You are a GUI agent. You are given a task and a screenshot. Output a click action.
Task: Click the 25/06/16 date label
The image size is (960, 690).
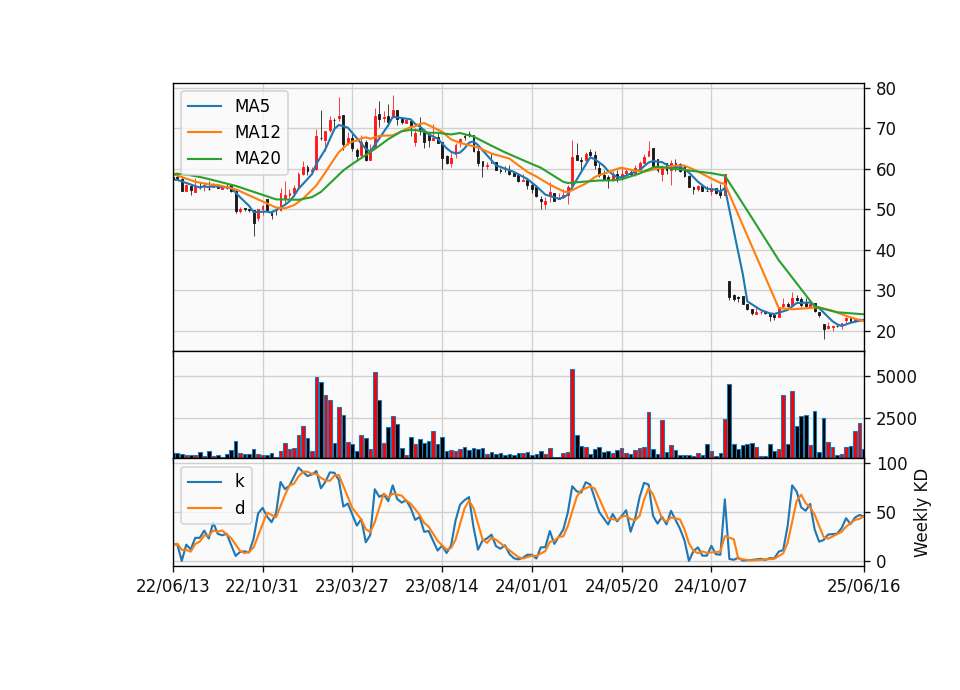point(864,586)
